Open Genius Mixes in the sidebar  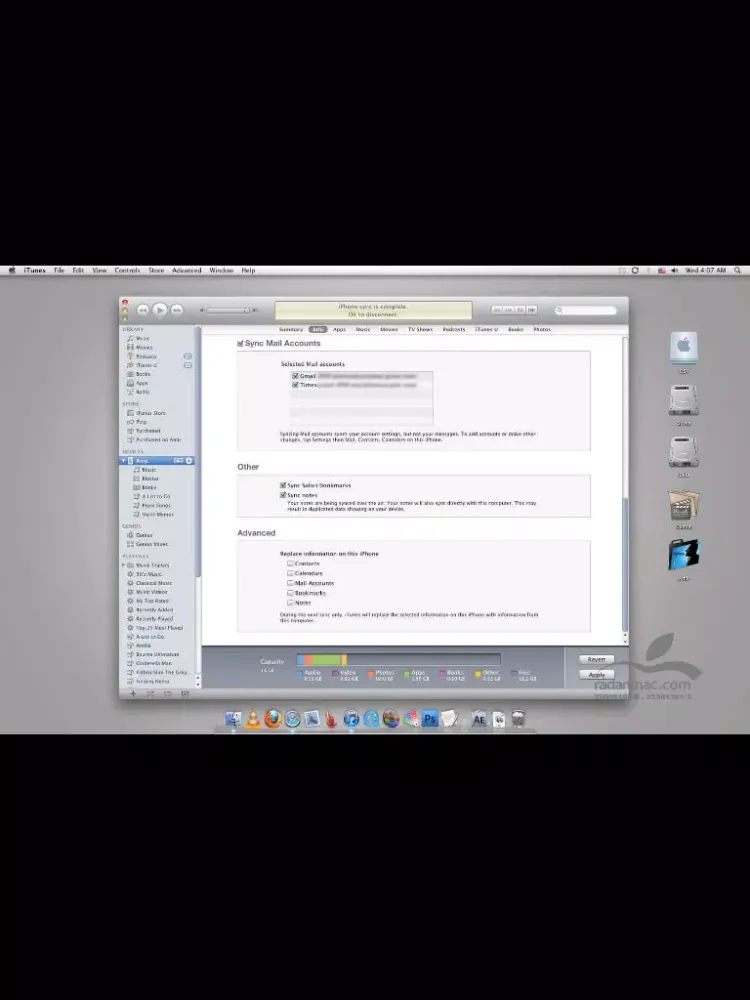tap(147, 544)
